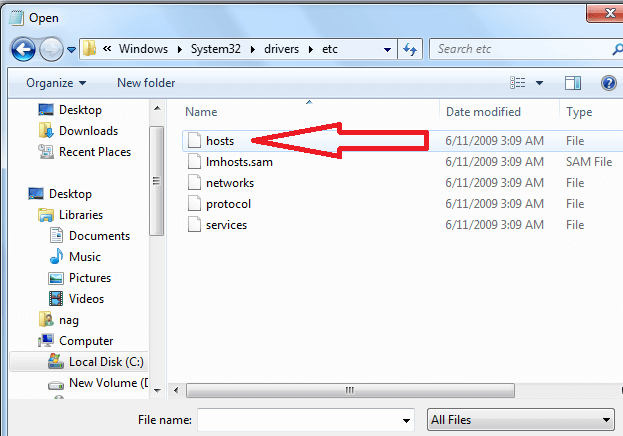This screenshot has height=436, width=623.
Task: Open the Organize menu
Action: 56,83
